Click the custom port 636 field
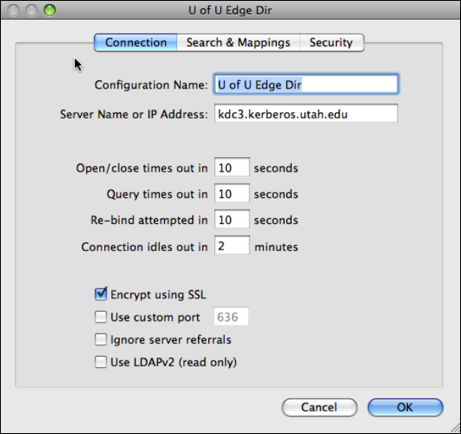The height and width of the screenshot is (434, 461). pos(231,316)
